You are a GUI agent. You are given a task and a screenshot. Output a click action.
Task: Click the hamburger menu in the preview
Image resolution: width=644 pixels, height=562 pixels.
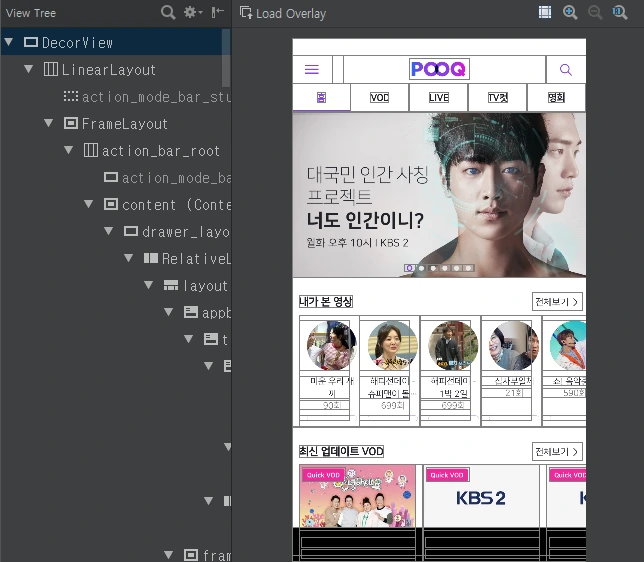tap(312, 69)
